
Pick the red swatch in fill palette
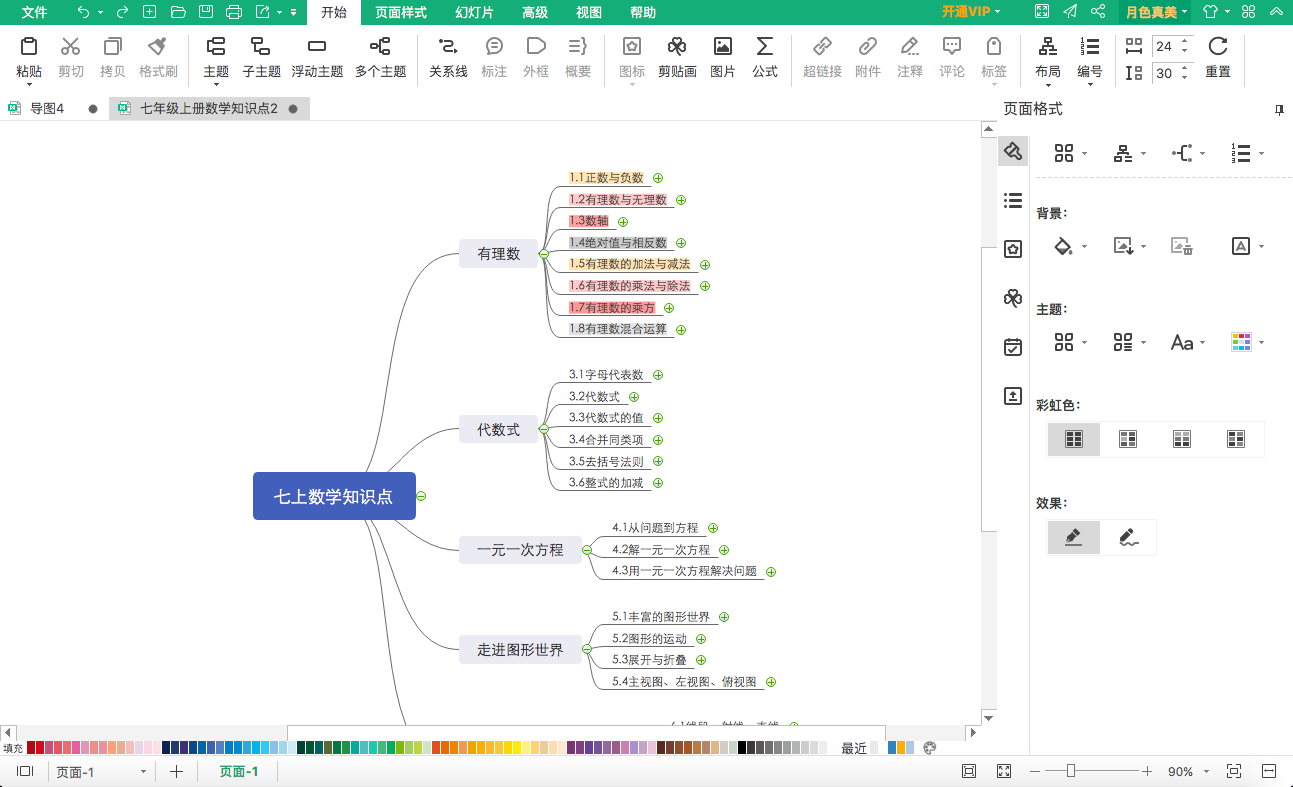coord(40,747)
